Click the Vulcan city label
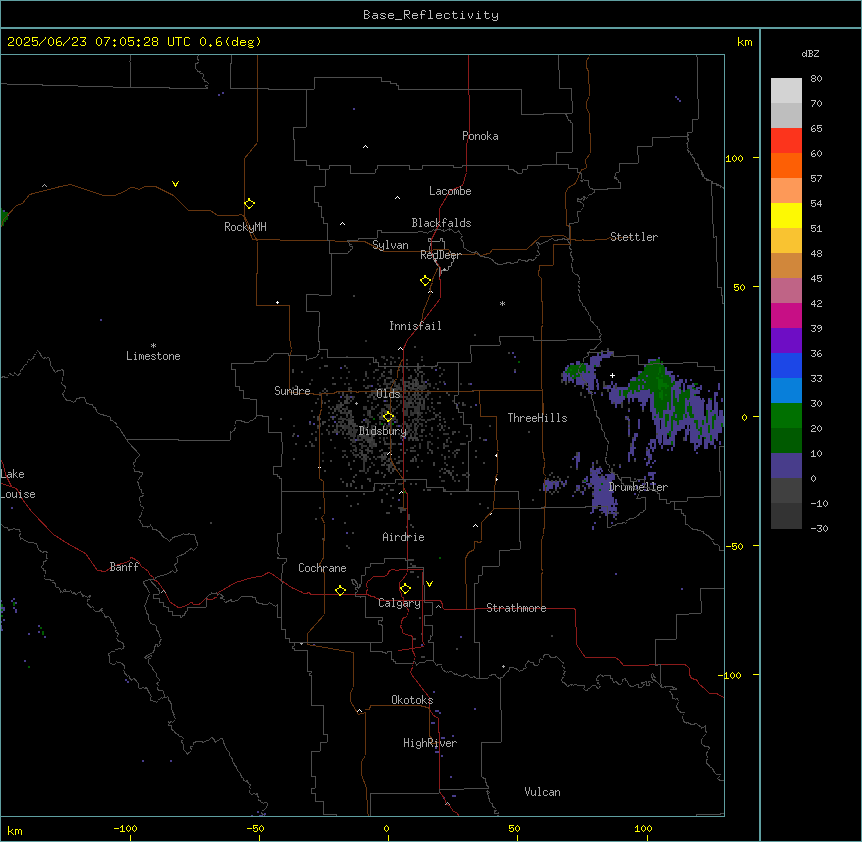This screenshot has width=862, height=842. pyautogui.click(x=542, y=792)
